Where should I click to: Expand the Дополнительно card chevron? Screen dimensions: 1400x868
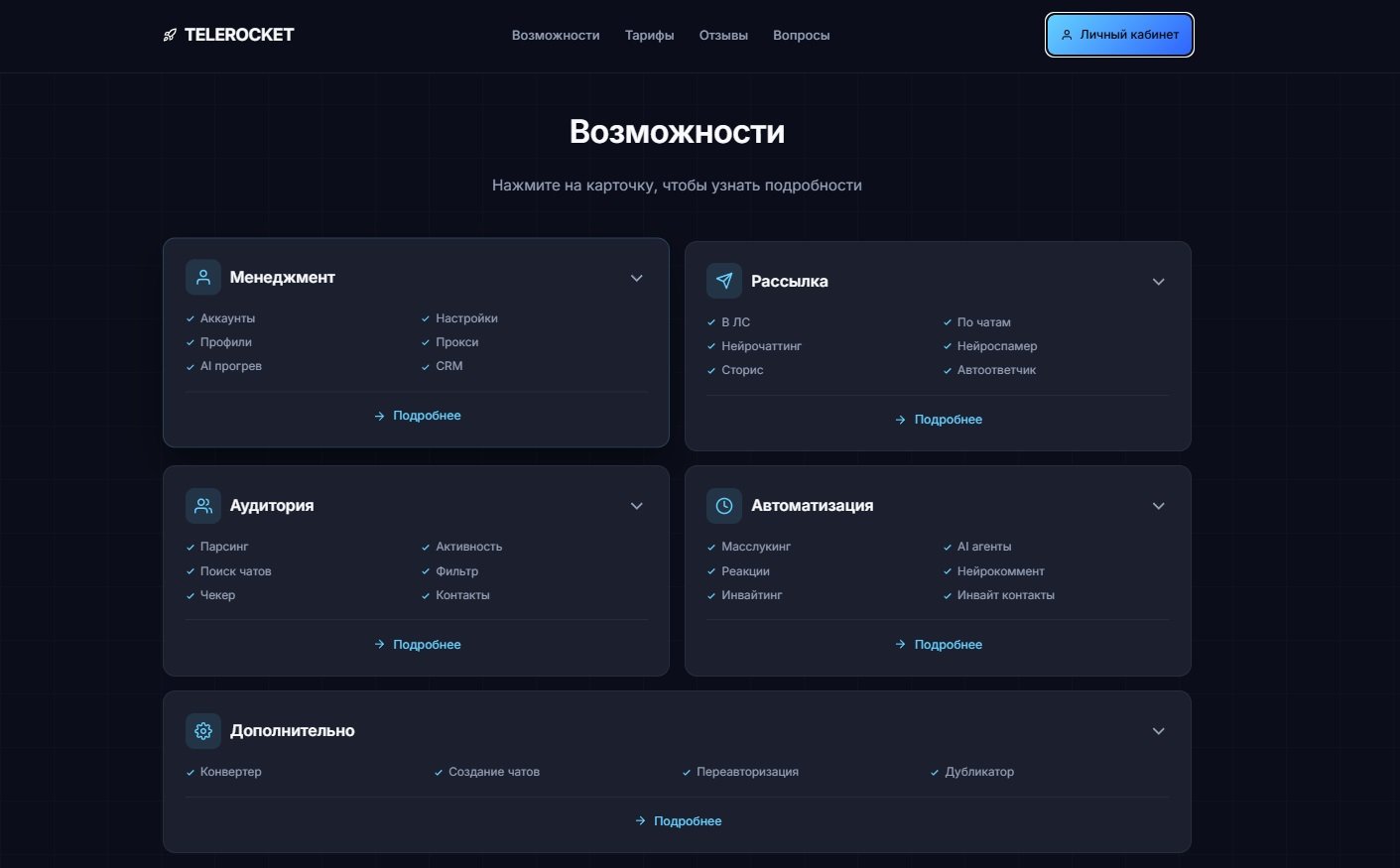1158,731
